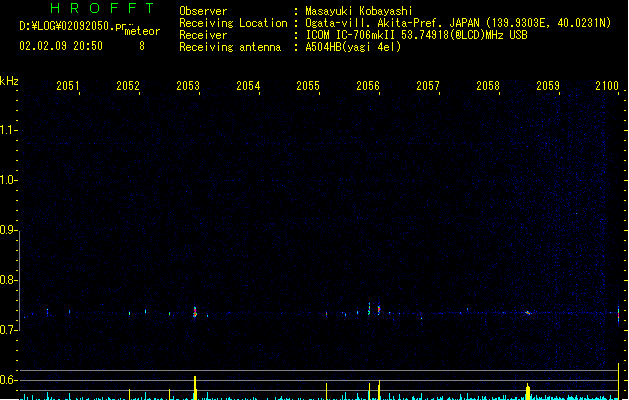Click the 2052 time axis label
The height and width of the screenshot is (400, 629).
click(x=128, y=86)
